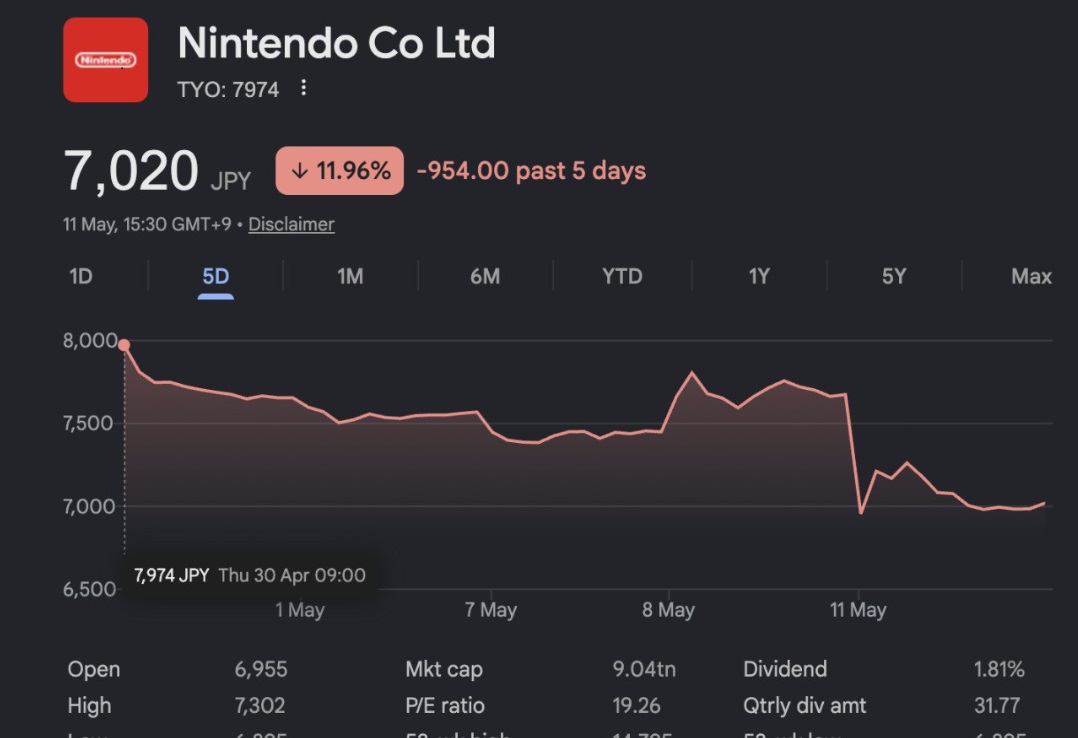The image size is (1078, 738).
Task: Switch chart to 1M range
Action: (350, 276)
